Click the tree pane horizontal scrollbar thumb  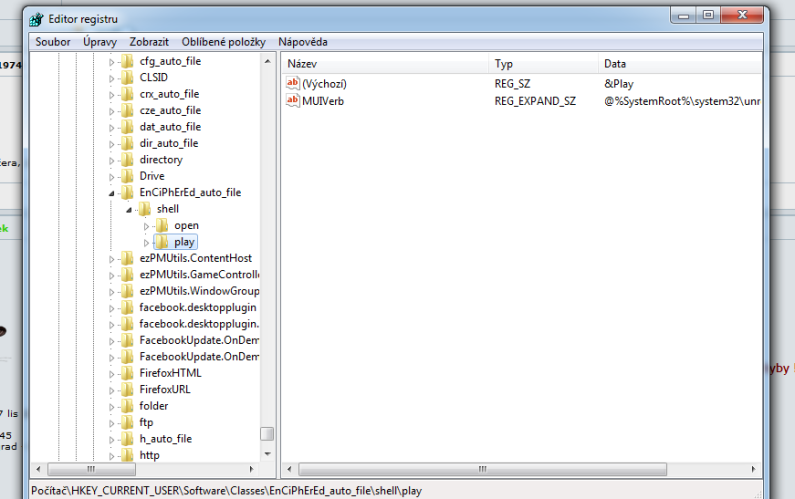pyautogui.click(x=92, y=468)
